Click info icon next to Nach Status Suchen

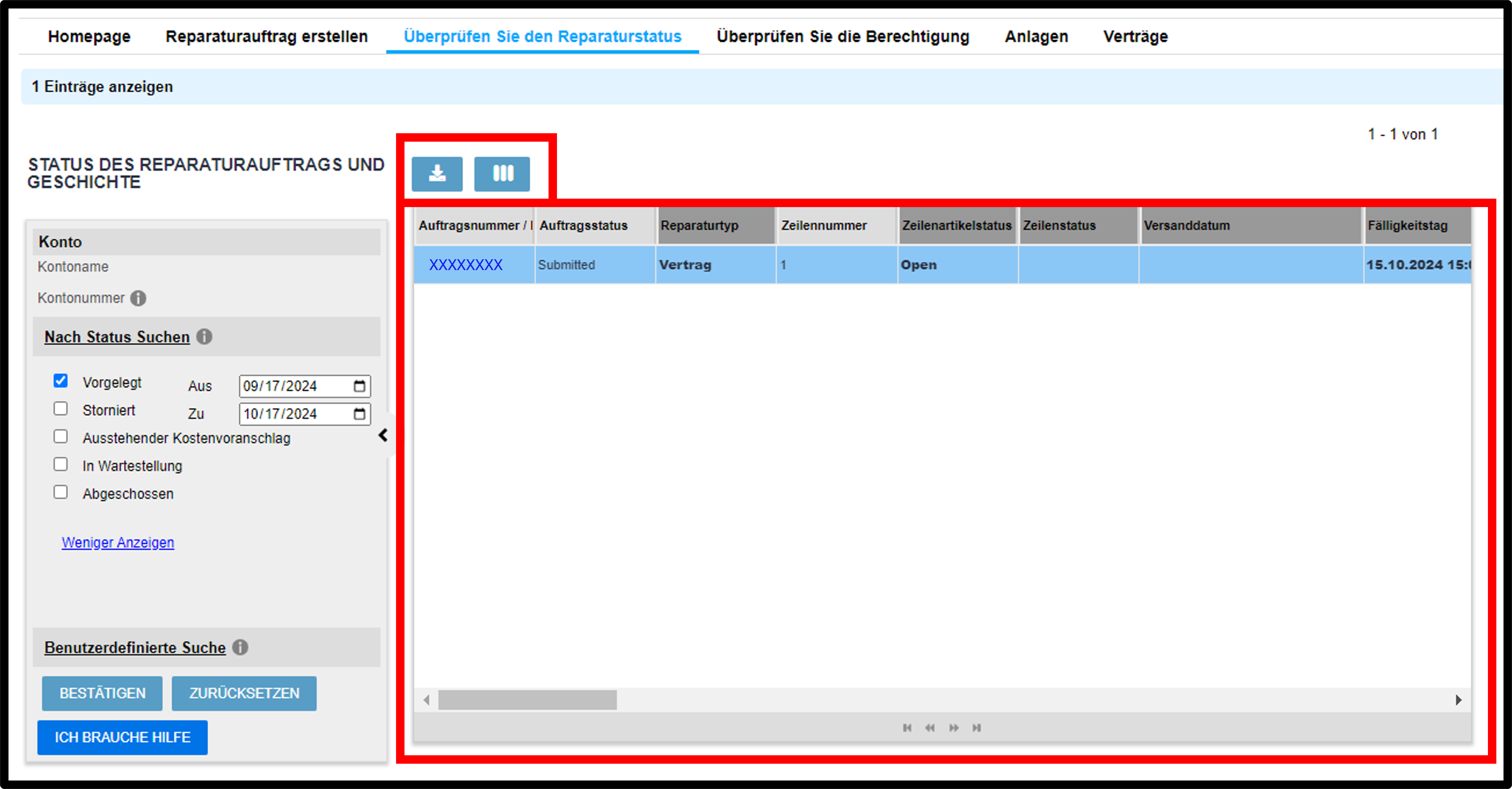point(204,337)
